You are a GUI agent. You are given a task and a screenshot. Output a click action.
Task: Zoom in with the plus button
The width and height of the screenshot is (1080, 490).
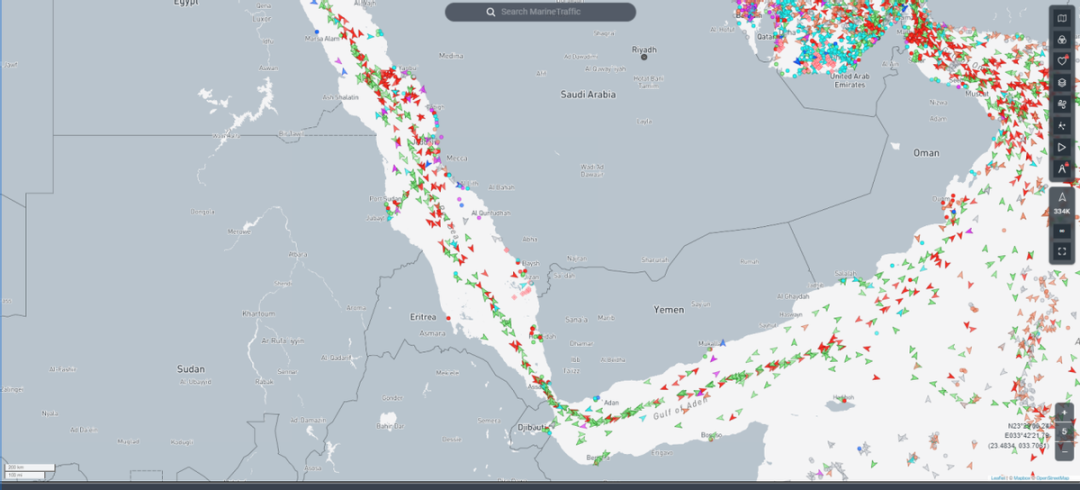click(x=1065, y=413)
